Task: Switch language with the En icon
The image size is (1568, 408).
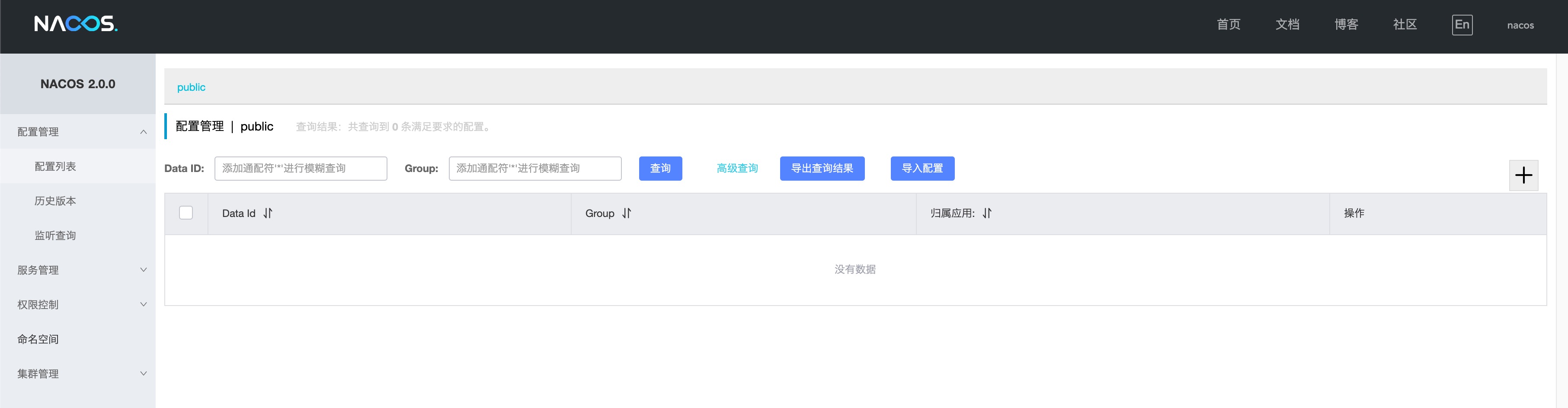Action: [x=1462, y=25]
